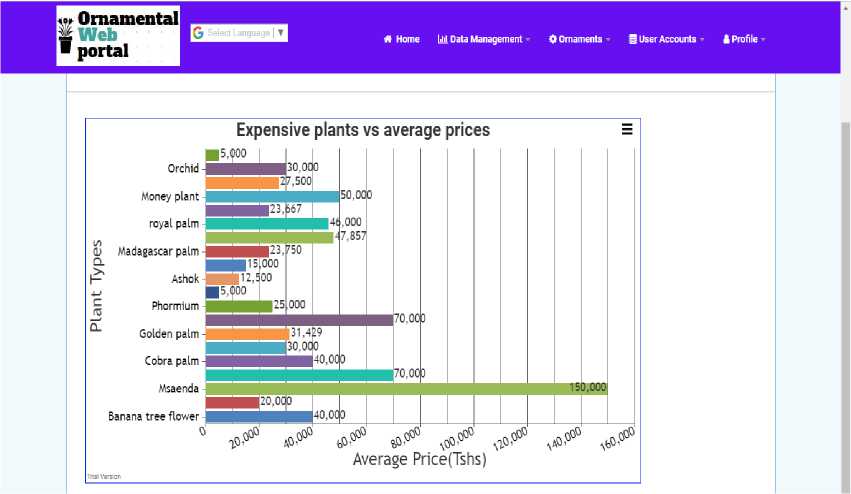Screen dimensions: 851x494
Task: Click the chart title text
Action: click(362, 130)
